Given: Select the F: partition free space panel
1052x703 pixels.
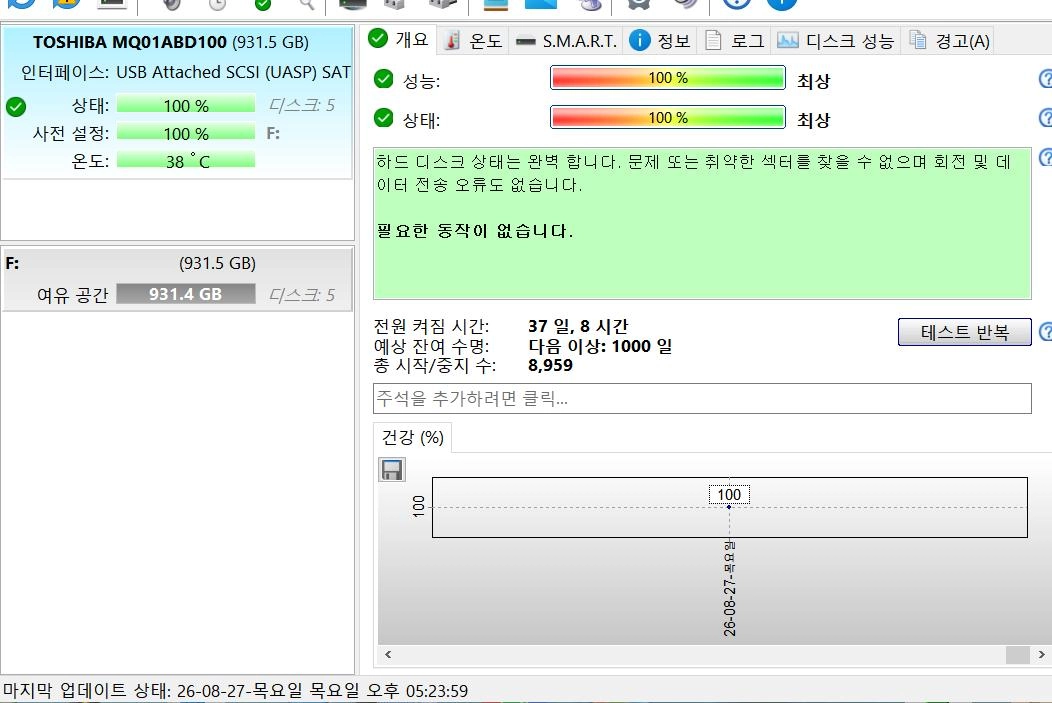Looking at the screenshot, I should tap(177, 279).
